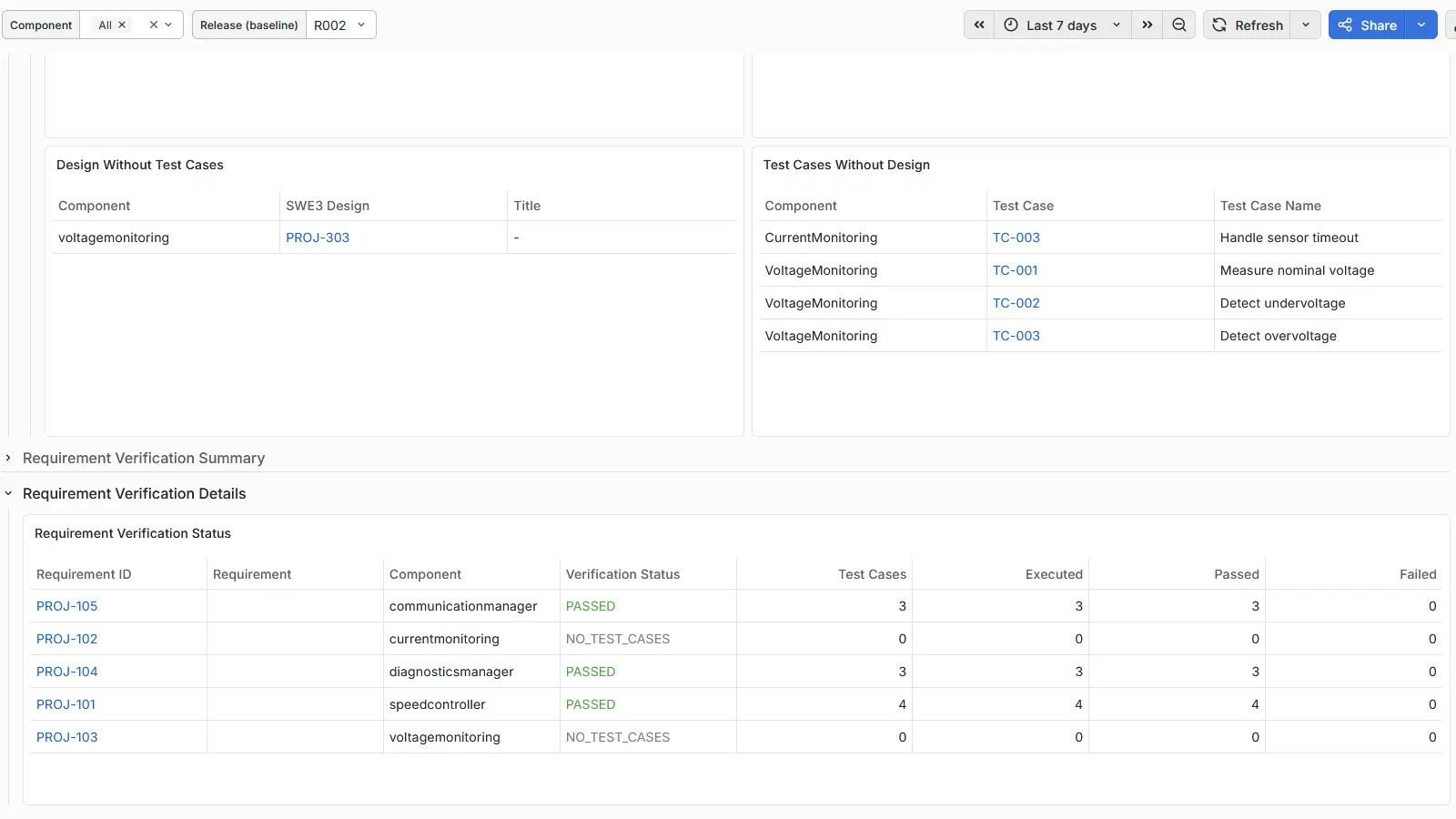Open TC-001 test case link

click(1016, 270)
